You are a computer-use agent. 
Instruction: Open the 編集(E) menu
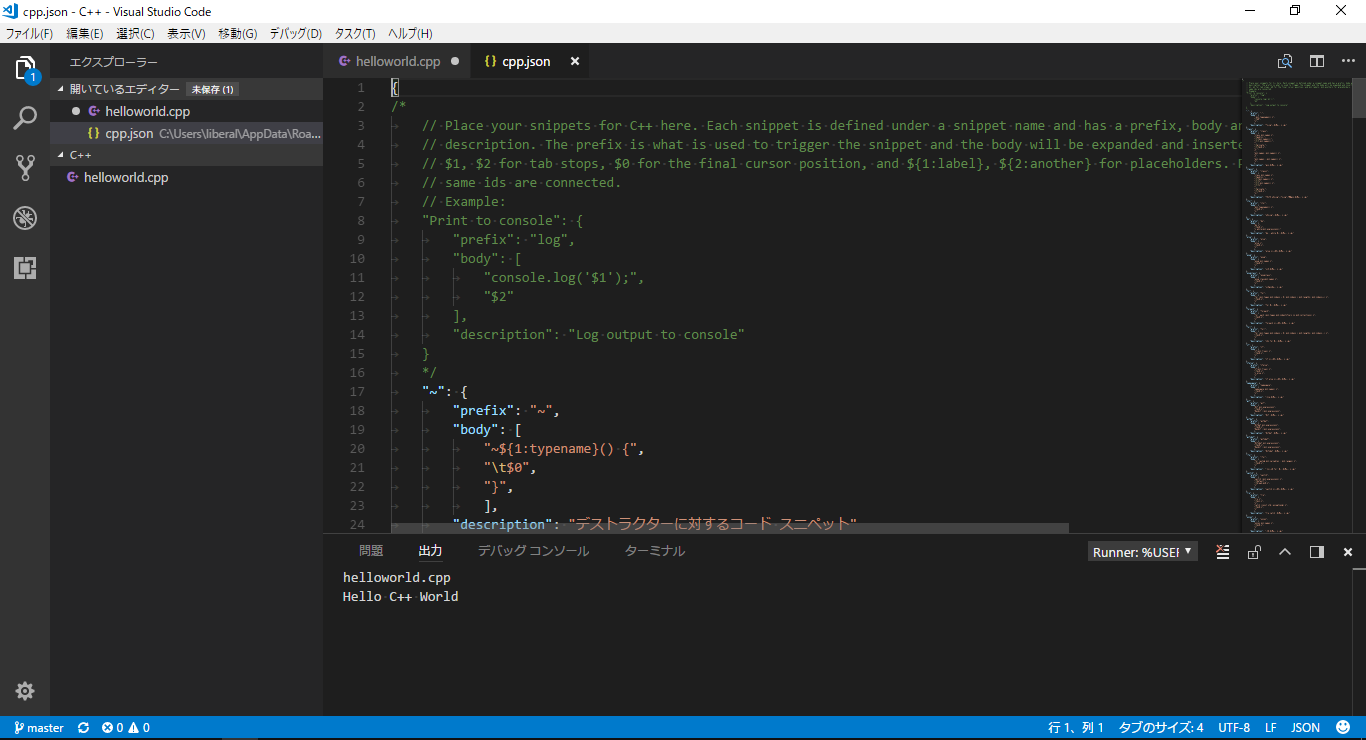85,33
